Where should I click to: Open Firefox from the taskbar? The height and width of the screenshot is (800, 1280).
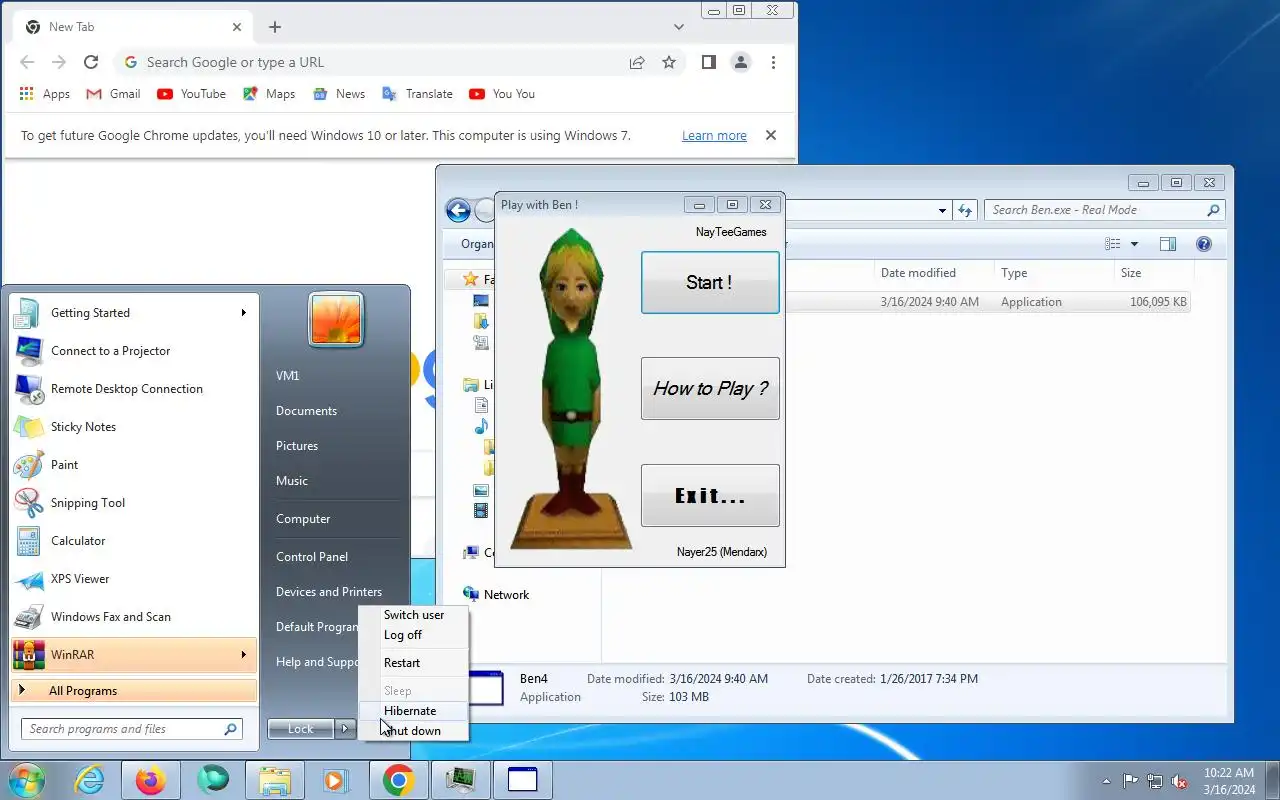151,780
